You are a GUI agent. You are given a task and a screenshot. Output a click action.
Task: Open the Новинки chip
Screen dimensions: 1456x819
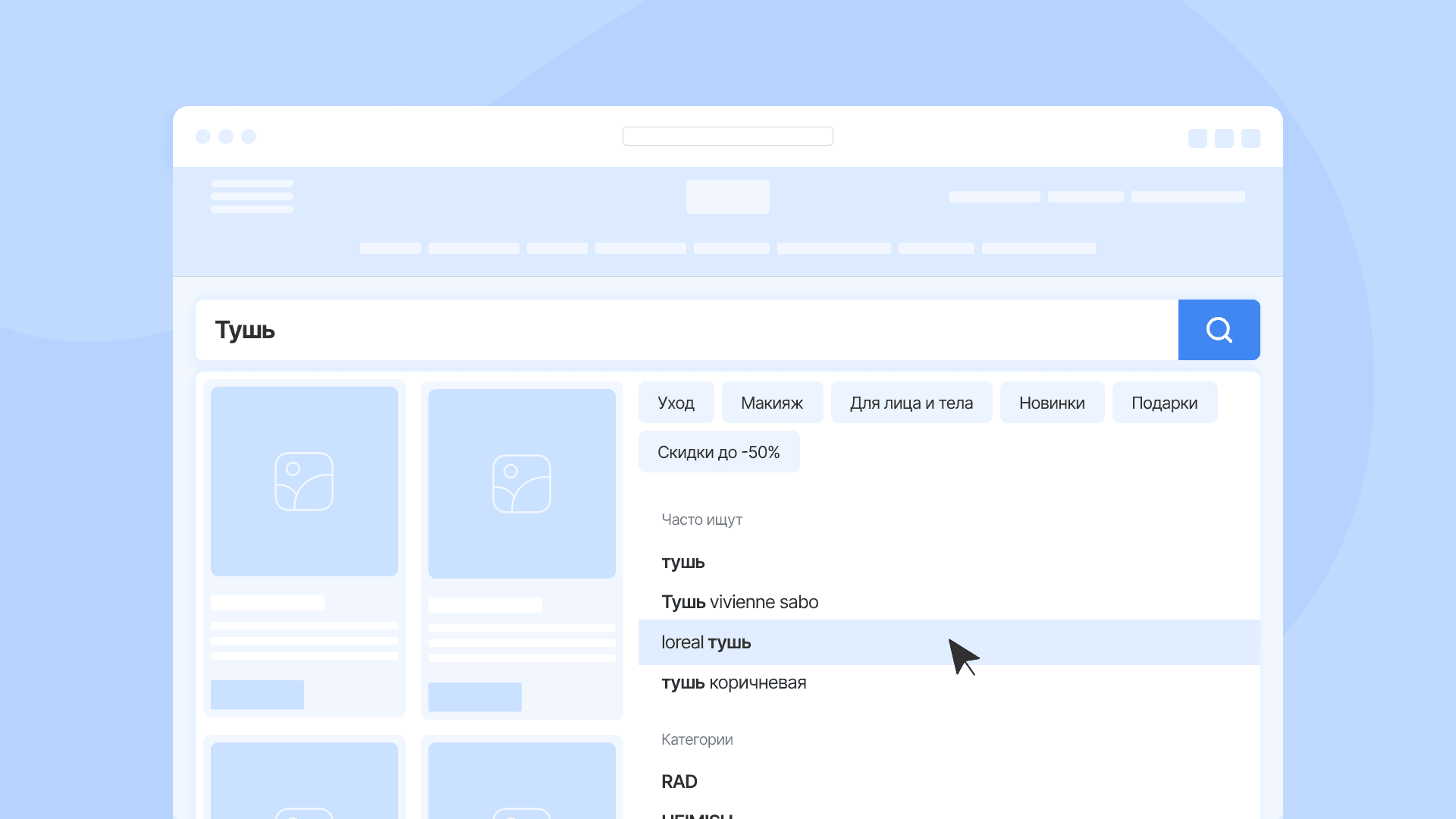click(1052, 403)
